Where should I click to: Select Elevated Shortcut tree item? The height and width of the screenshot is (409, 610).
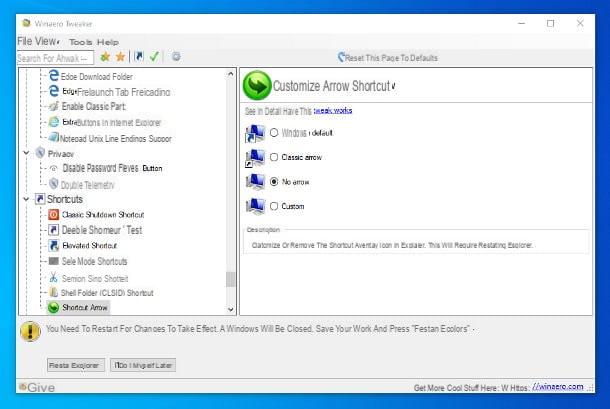[x=89, y=246]
